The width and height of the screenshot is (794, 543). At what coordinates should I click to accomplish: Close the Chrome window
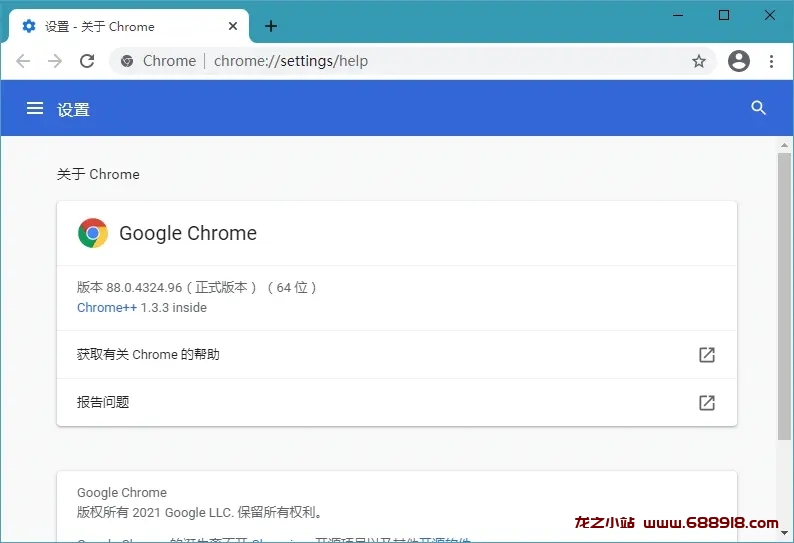(x=770, y=16)
